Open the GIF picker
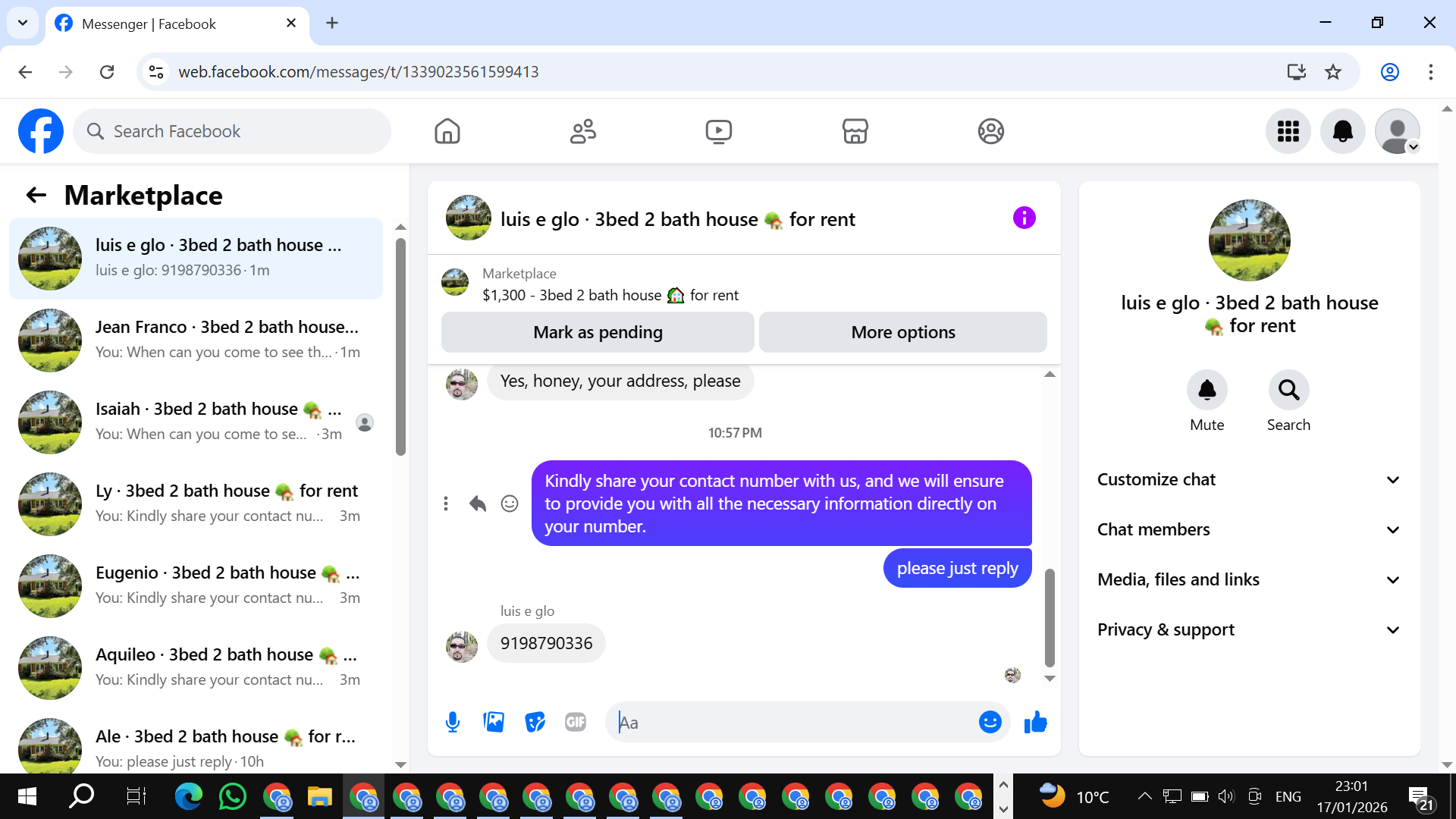The width and height of the screenshot is (1456, 819). click(576, 722)
